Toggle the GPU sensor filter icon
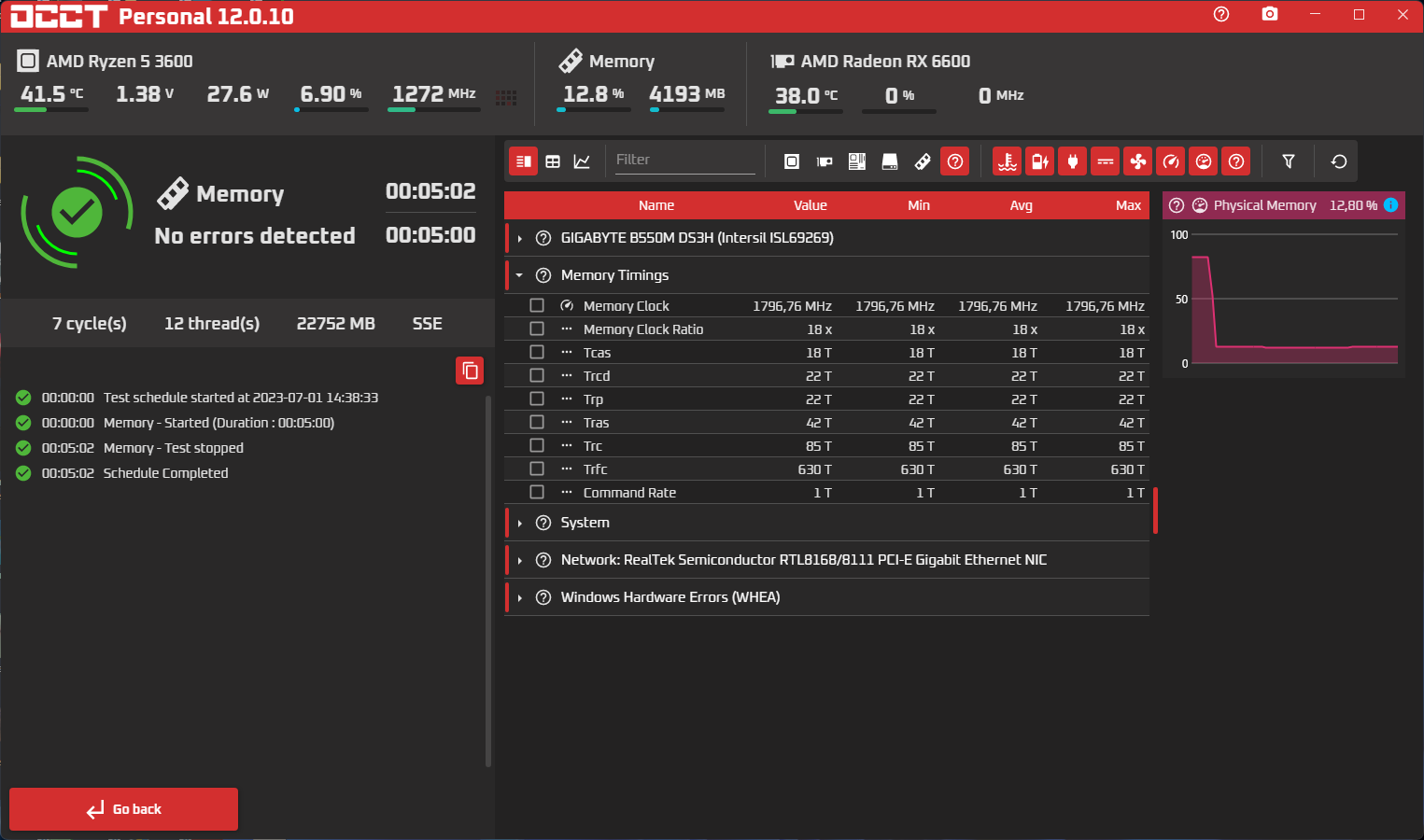Screen dimensions: 1424x840 [825, 161]
